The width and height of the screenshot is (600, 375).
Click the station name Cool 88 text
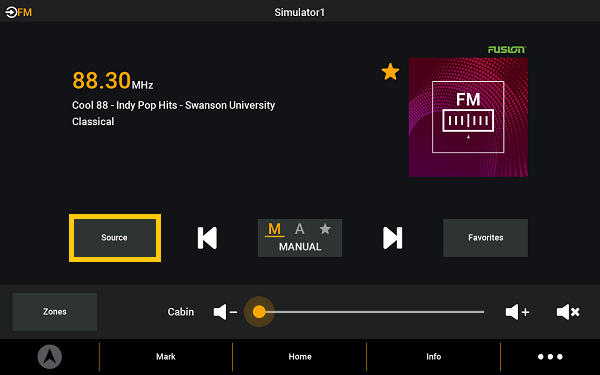coord(173,105)
